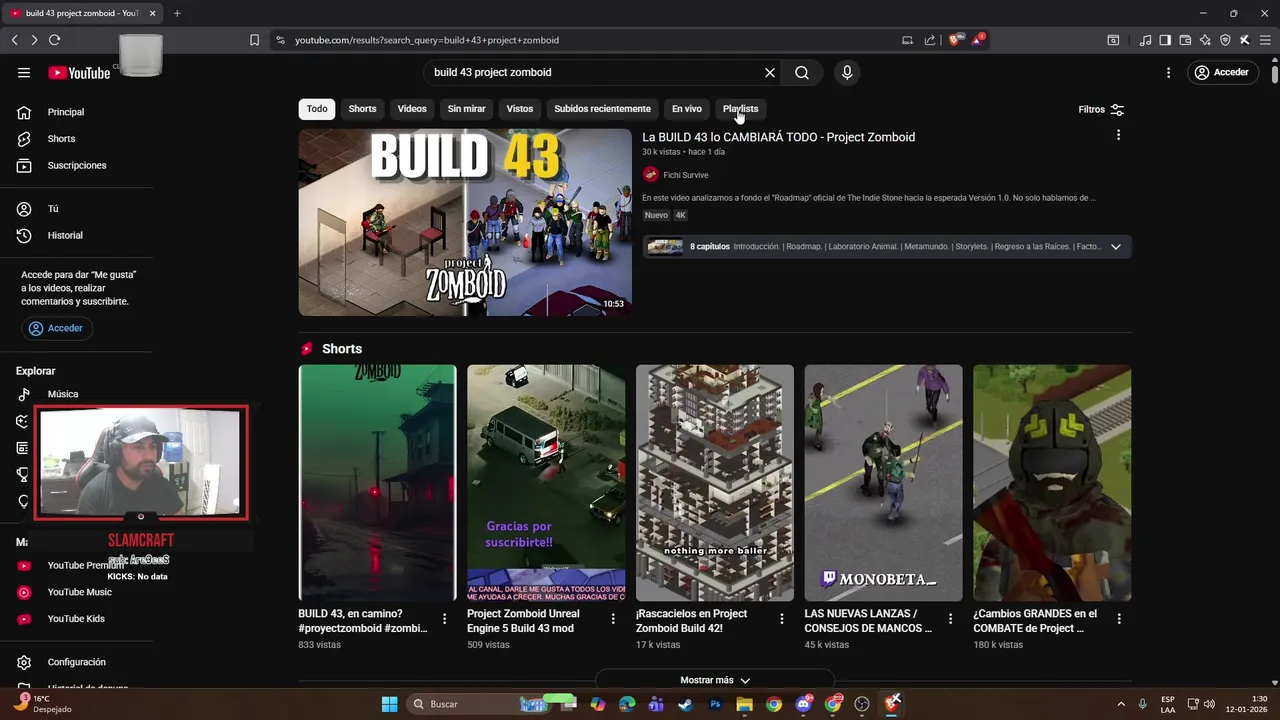The height and width of the screenshot is (720, 1280).
Task: Open the BUILD 43, en camino short thumbnail
Action: point(377,483)
